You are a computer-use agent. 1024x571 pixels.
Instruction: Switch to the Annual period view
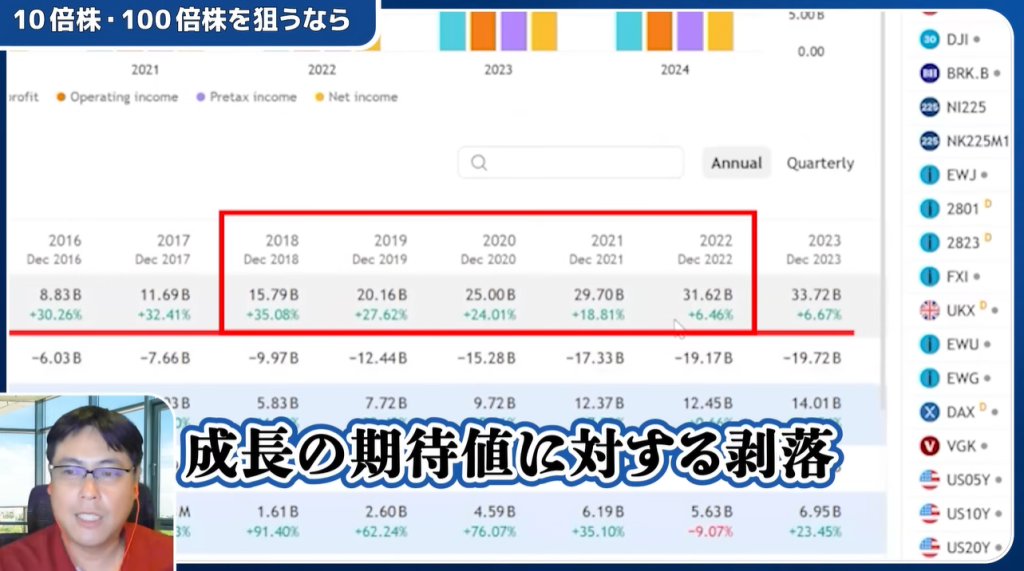click(736, 163)
